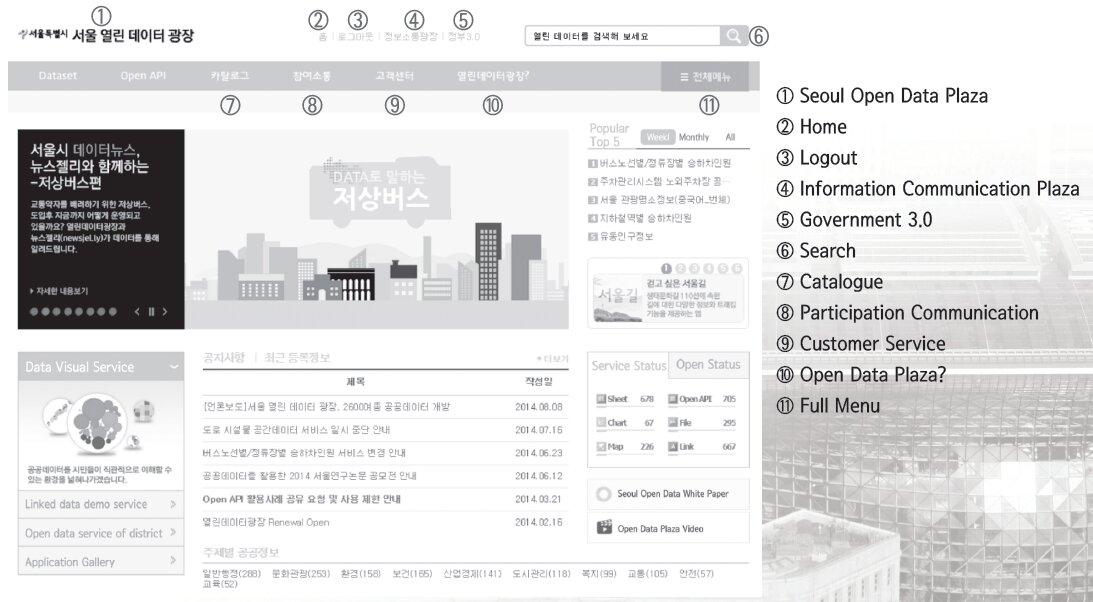Open the Renewal Open notice link
The image size is (1093, 602).
[x=265, y=522]
